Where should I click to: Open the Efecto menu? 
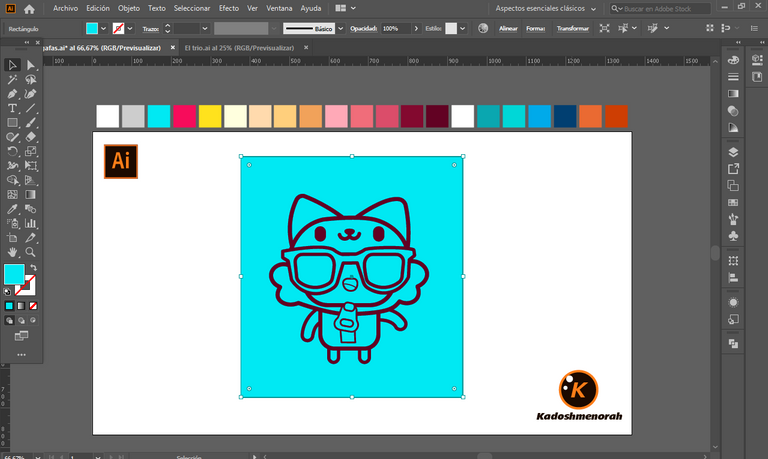pyautogui.click(x=229, y=8)
